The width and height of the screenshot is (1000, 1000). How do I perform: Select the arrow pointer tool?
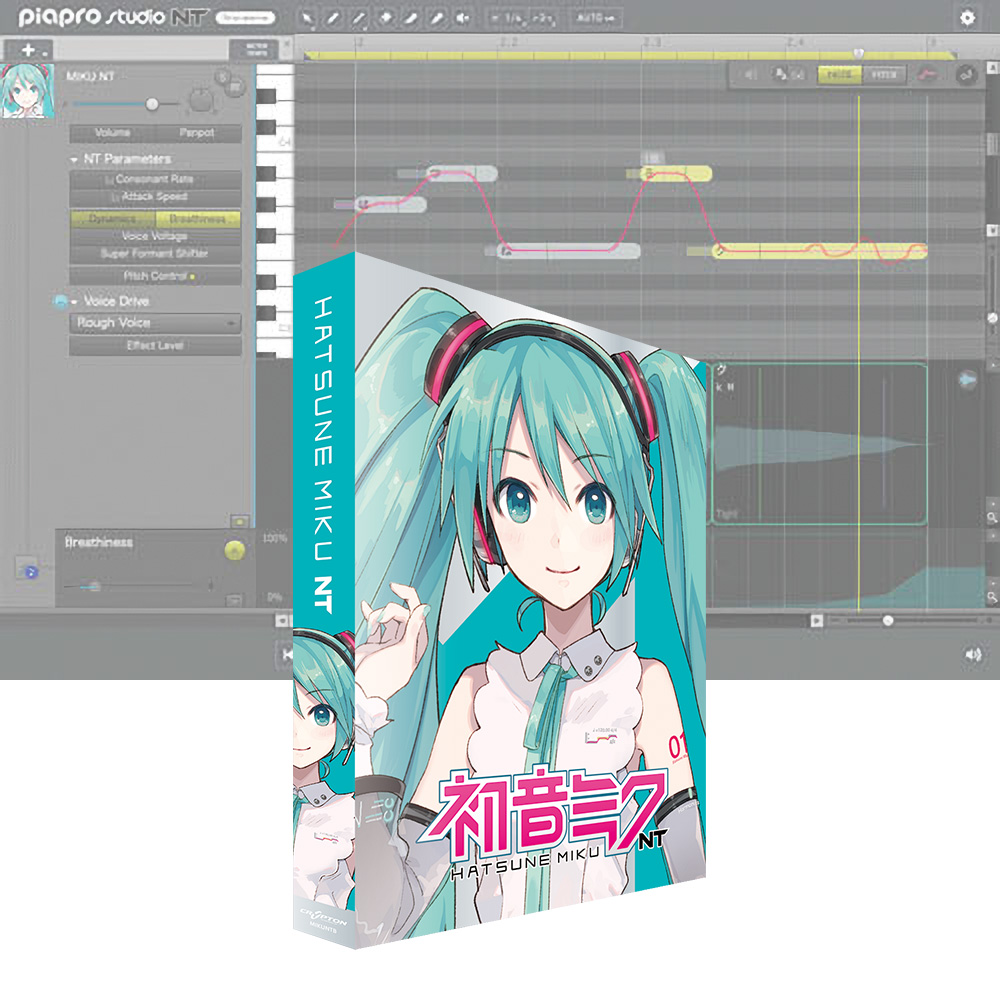[x=307, y=18]
